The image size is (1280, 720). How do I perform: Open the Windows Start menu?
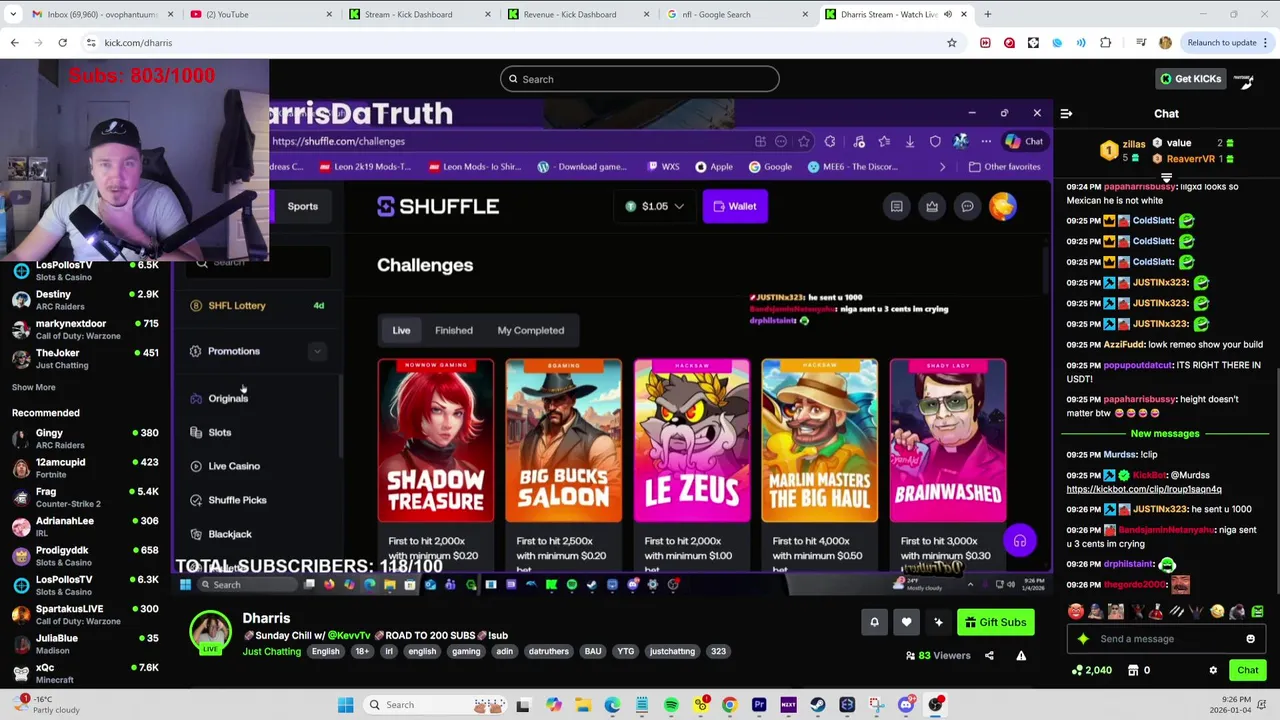345,705
